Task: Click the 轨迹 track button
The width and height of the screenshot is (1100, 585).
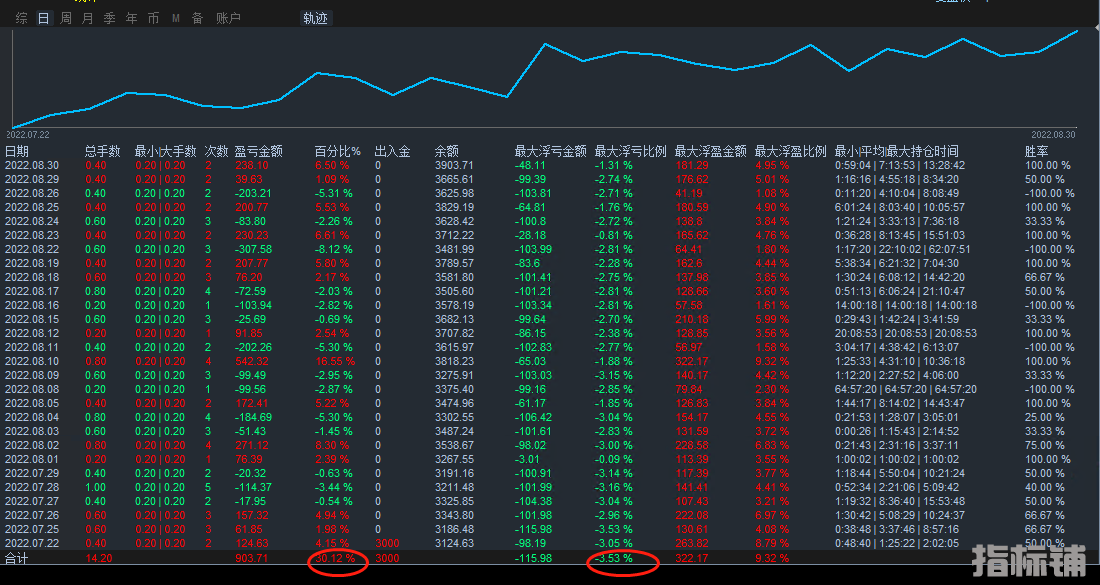Action: (315, 18)
